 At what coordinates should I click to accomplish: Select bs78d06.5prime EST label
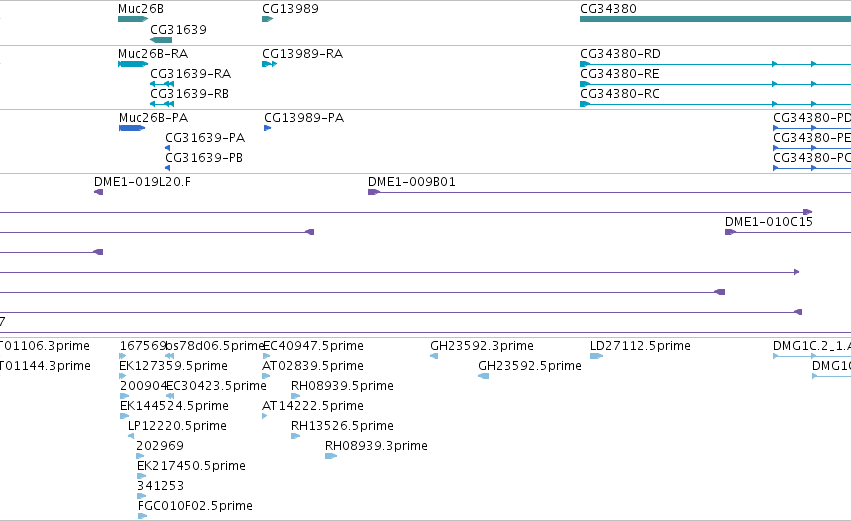tap(215, 346)
